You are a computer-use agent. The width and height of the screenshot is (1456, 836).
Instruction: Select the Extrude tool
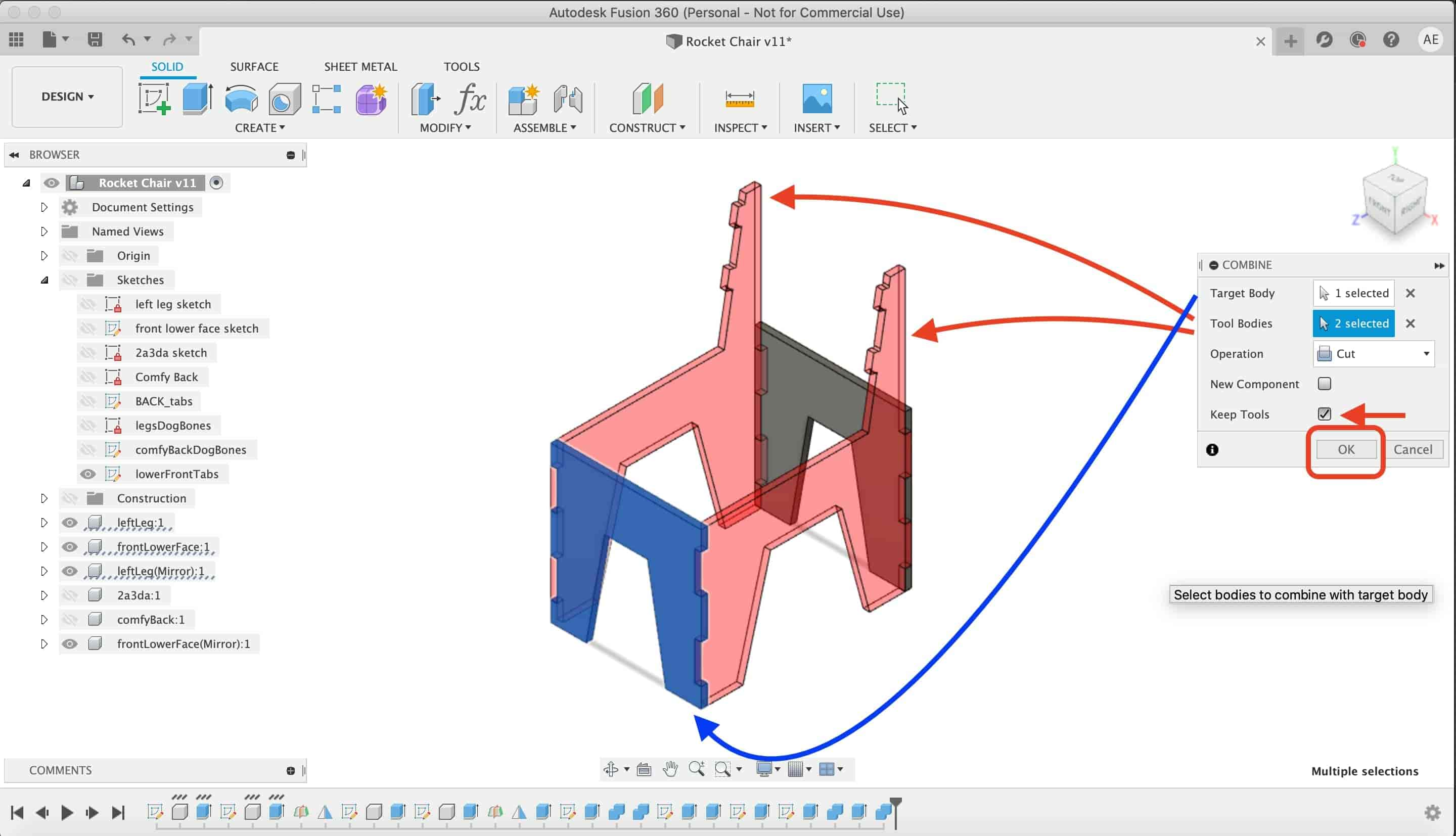[x=198, y=99]
